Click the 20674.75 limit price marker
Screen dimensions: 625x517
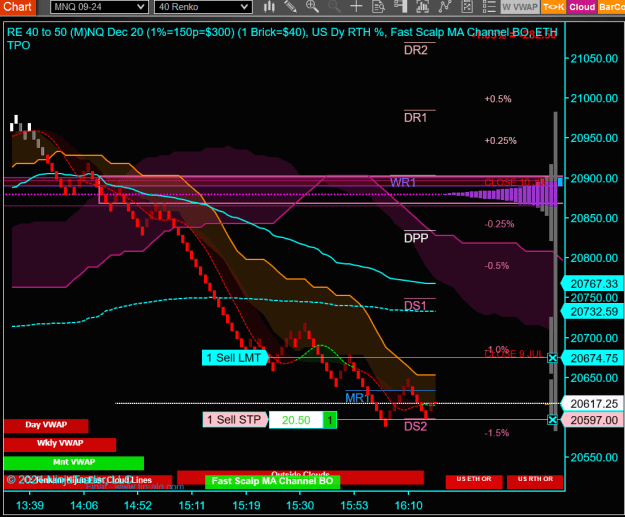tap(593, 358)
